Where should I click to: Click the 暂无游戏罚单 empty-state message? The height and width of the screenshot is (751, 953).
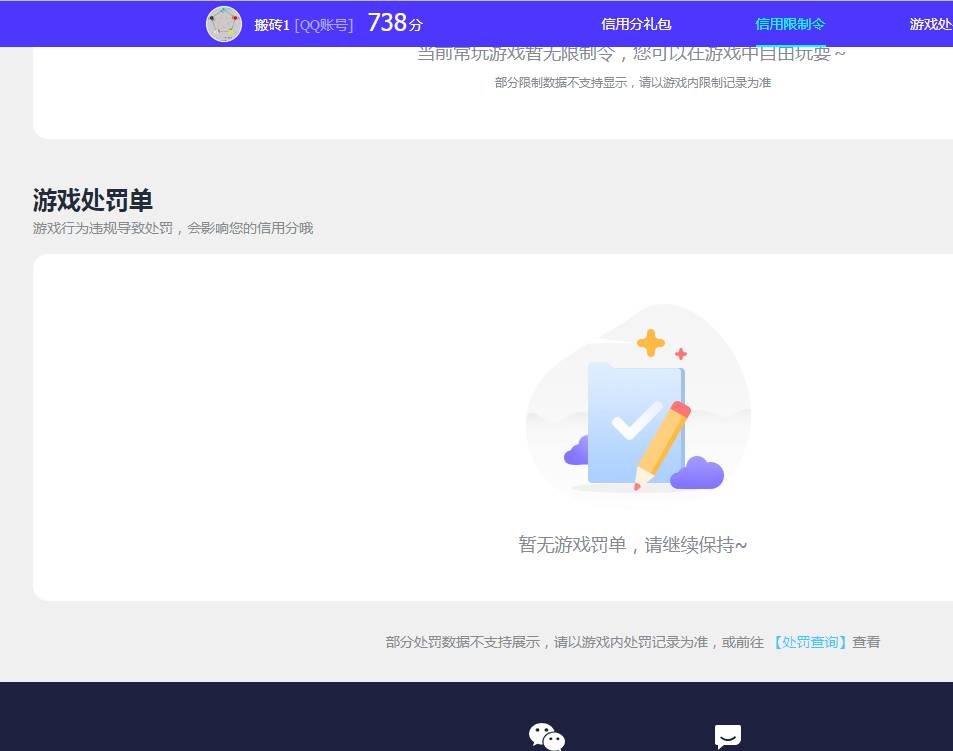click(x=632, y=544)
